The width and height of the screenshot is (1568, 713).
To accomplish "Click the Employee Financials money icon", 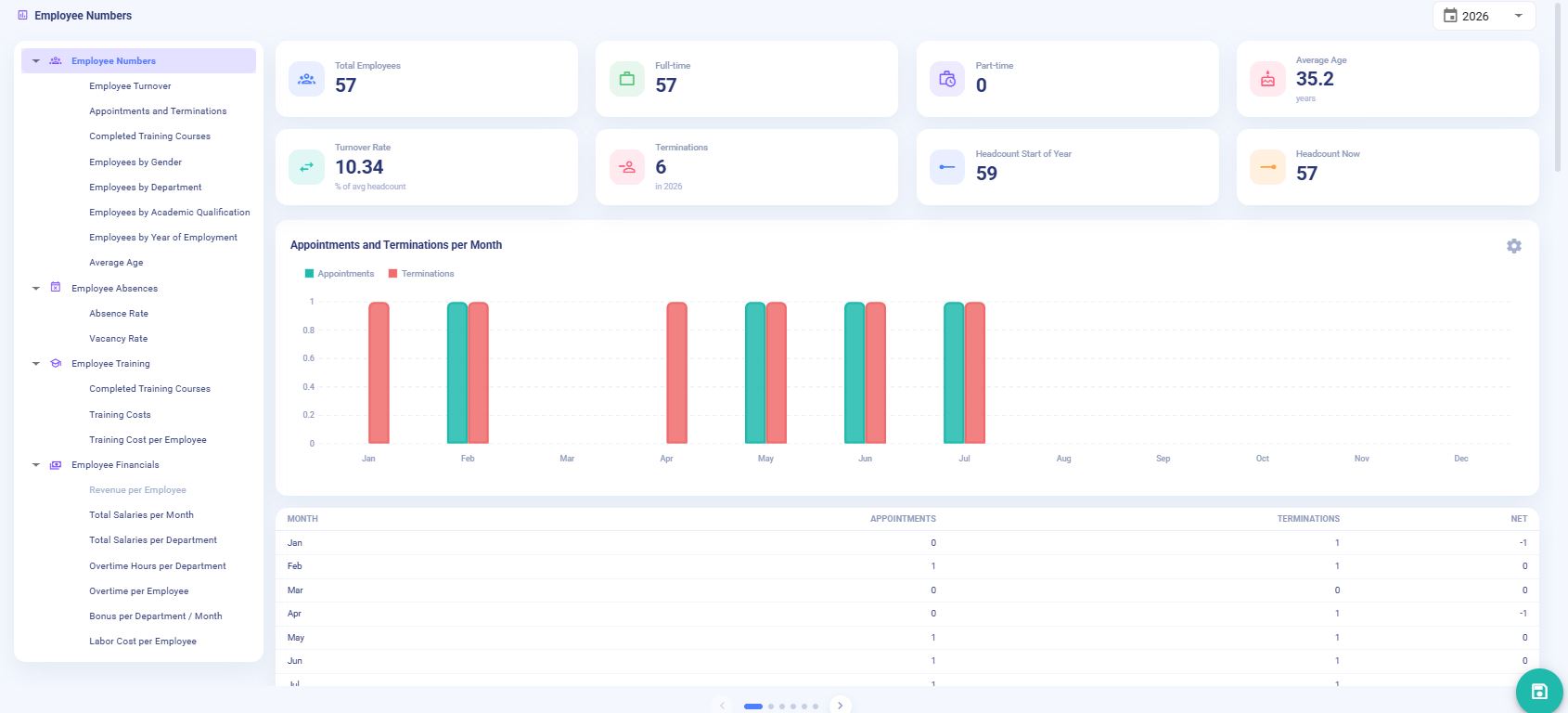I will (56, 465).
